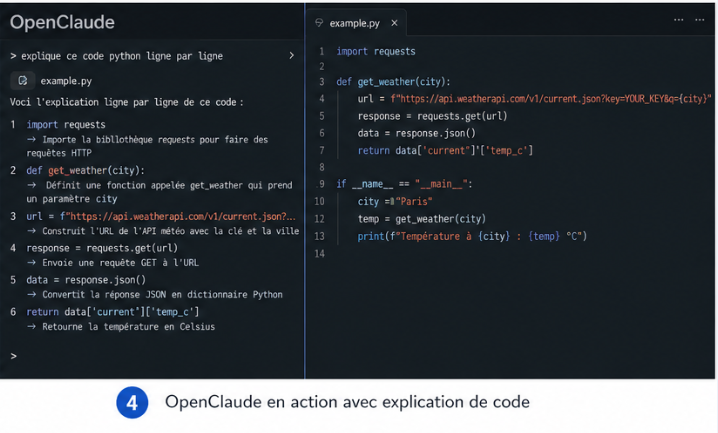Place cursor on 'def get_weather(city):' in editor
This screenshot has height=433, width=718.
click(x=393, y=82)
